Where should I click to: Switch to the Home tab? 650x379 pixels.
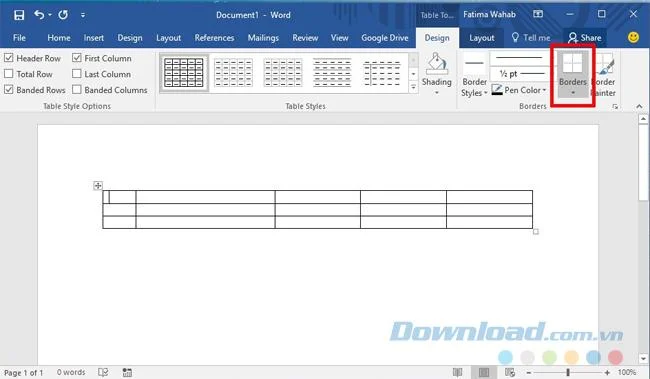point(58,38)
